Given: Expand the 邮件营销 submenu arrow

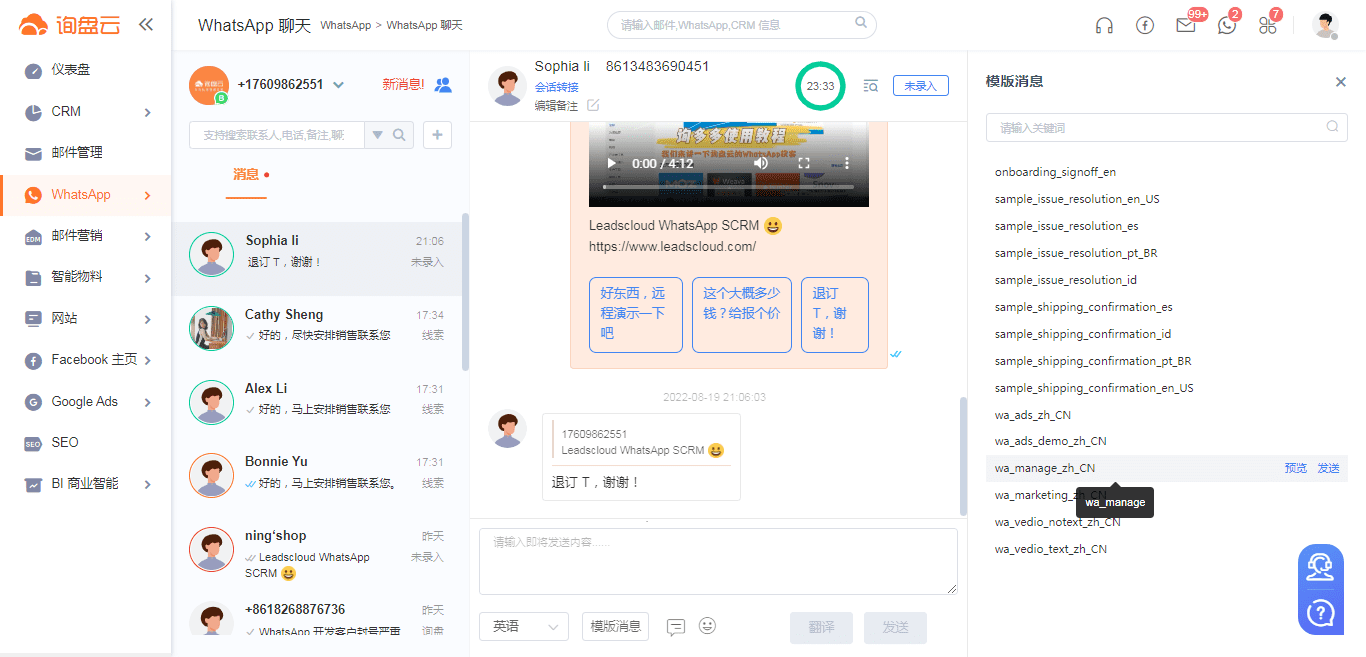Looking at the screenshot, I should click(148, 237).
